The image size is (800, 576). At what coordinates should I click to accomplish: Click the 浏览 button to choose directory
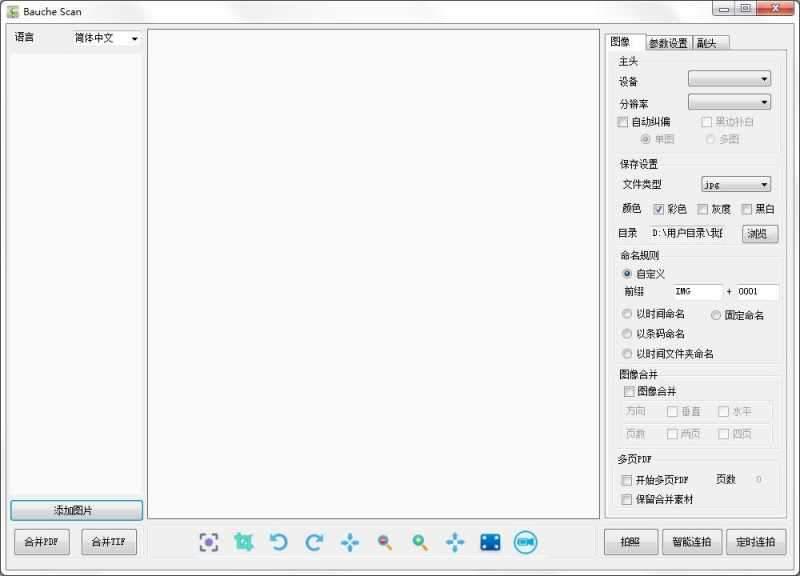coord(758,234)
